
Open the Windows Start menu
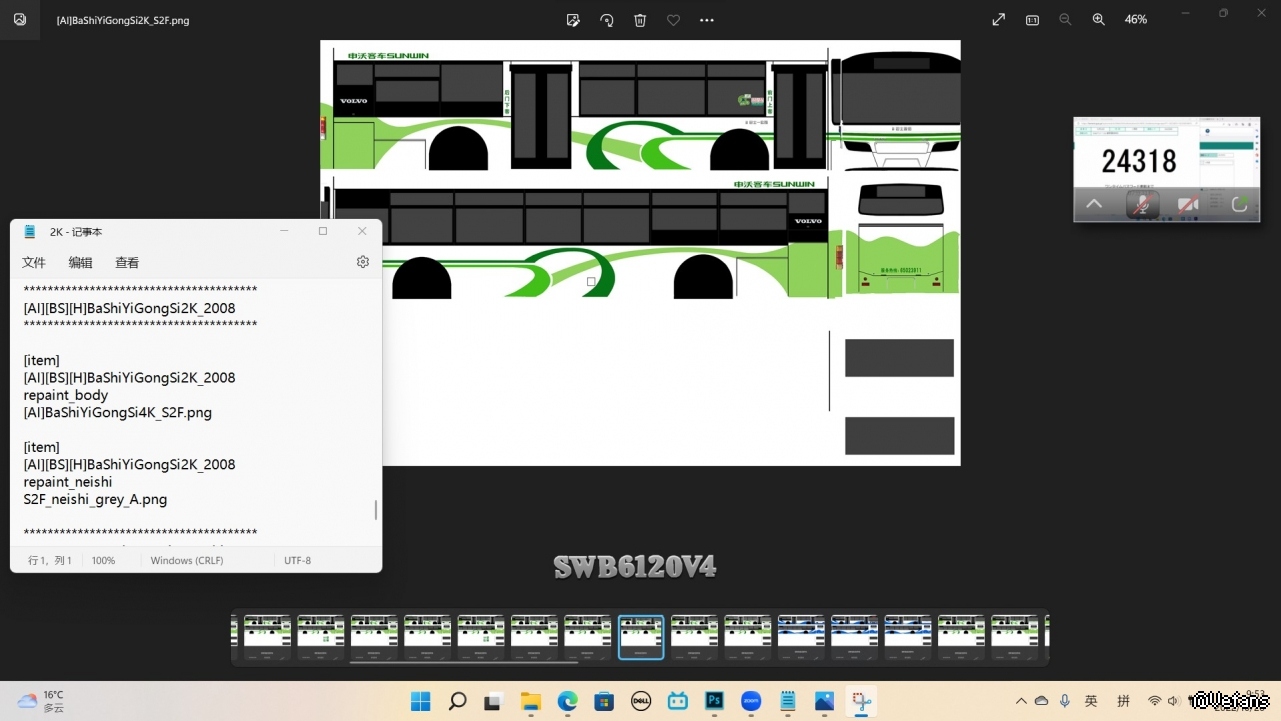[421, 701]
